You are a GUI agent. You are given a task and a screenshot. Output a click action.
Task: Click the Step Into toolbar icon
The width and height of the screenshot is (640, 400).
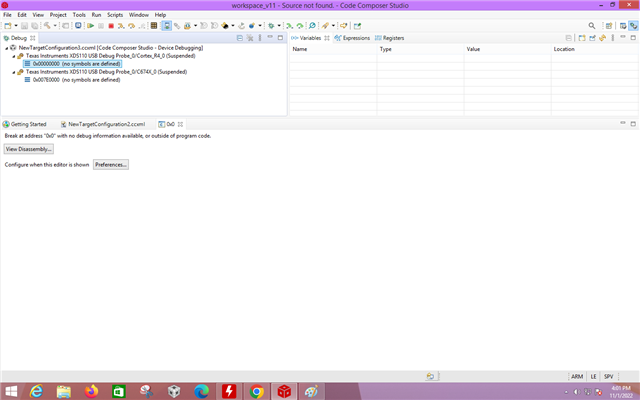click(121, 26)
